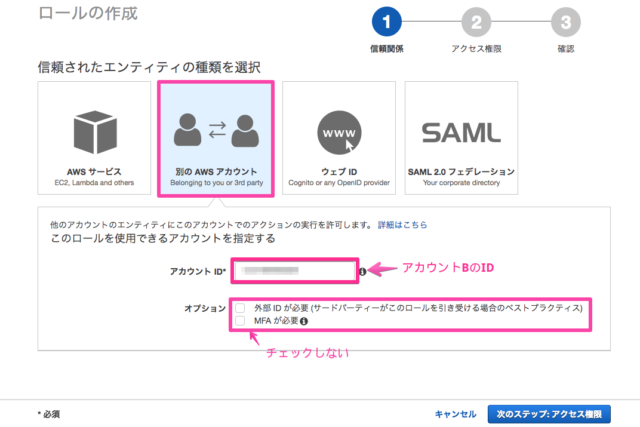The image size is (640, 427).
Task: Click the アカウント ID* field label
Action: pyautogui.click(x=198, y=271)
